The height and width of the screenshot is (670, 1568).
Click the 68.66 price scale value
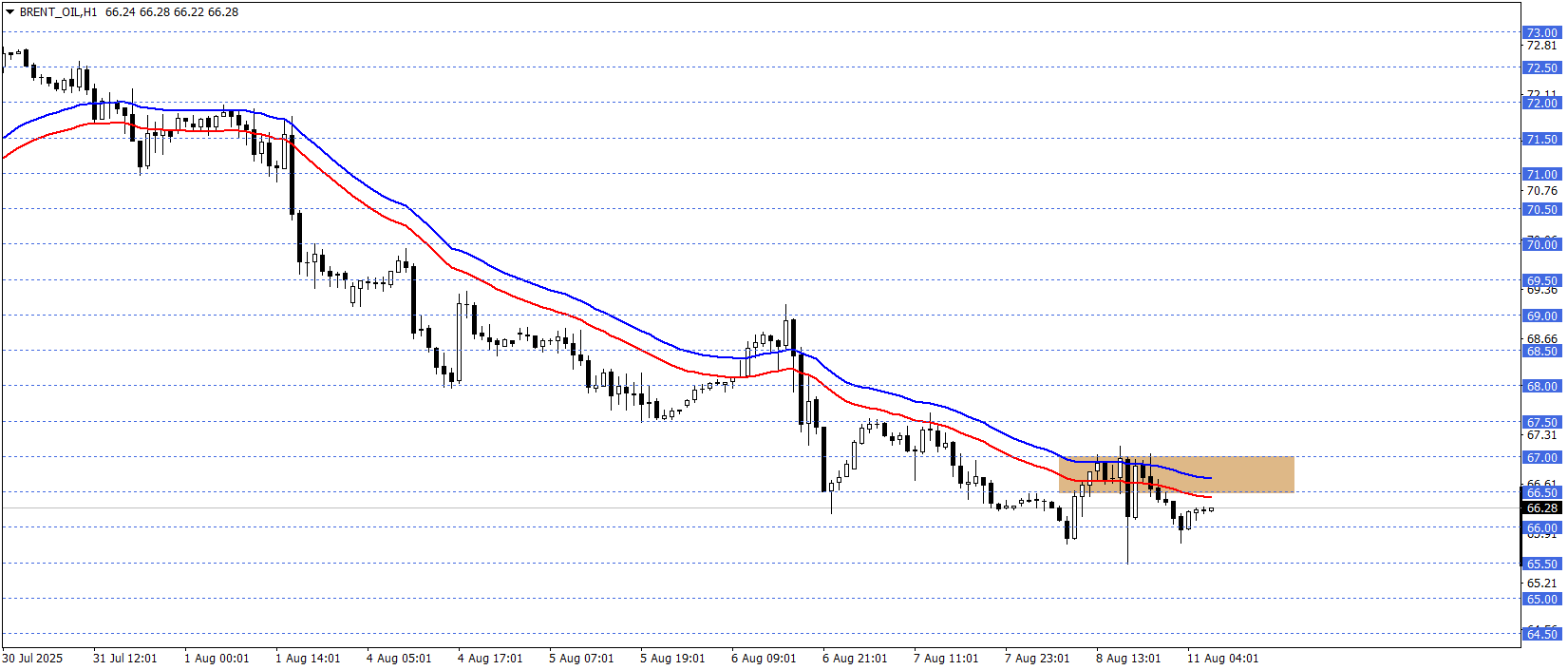1542,339
